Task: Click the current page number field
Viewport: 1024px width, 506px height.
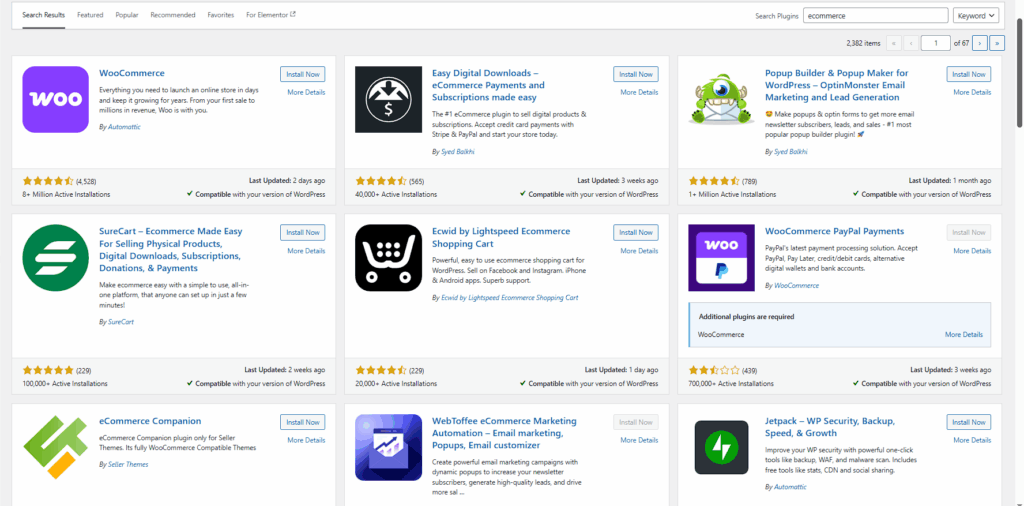Action: (935, 43)
